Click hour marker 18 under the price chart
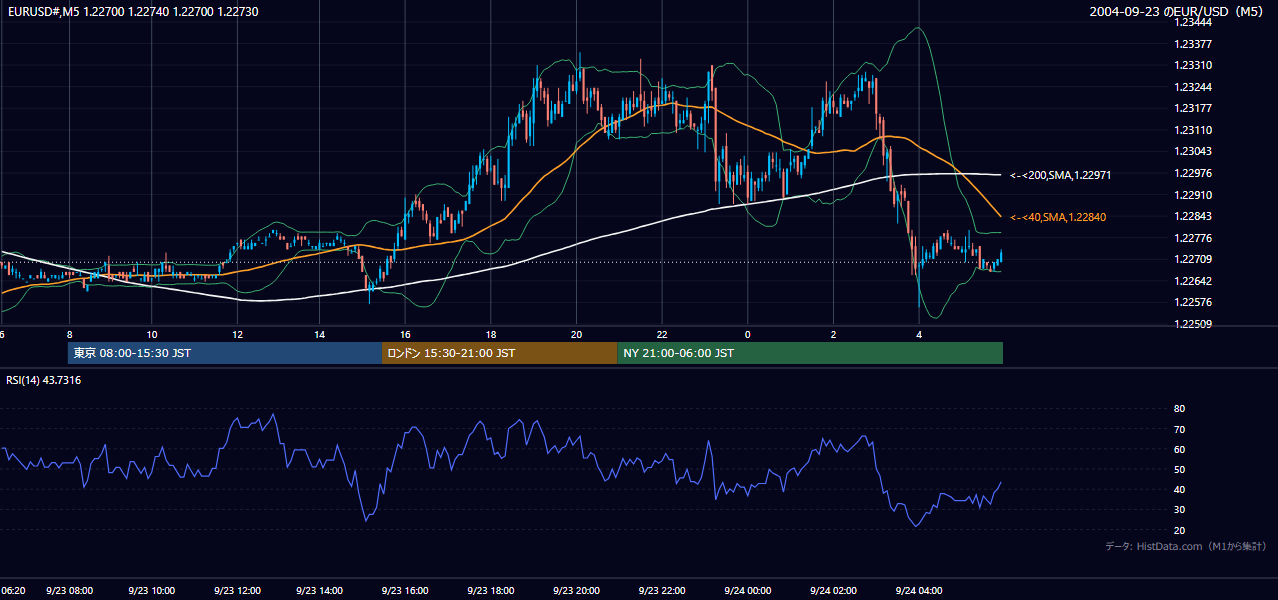The image size is (1278, 600). click(490, 335)
